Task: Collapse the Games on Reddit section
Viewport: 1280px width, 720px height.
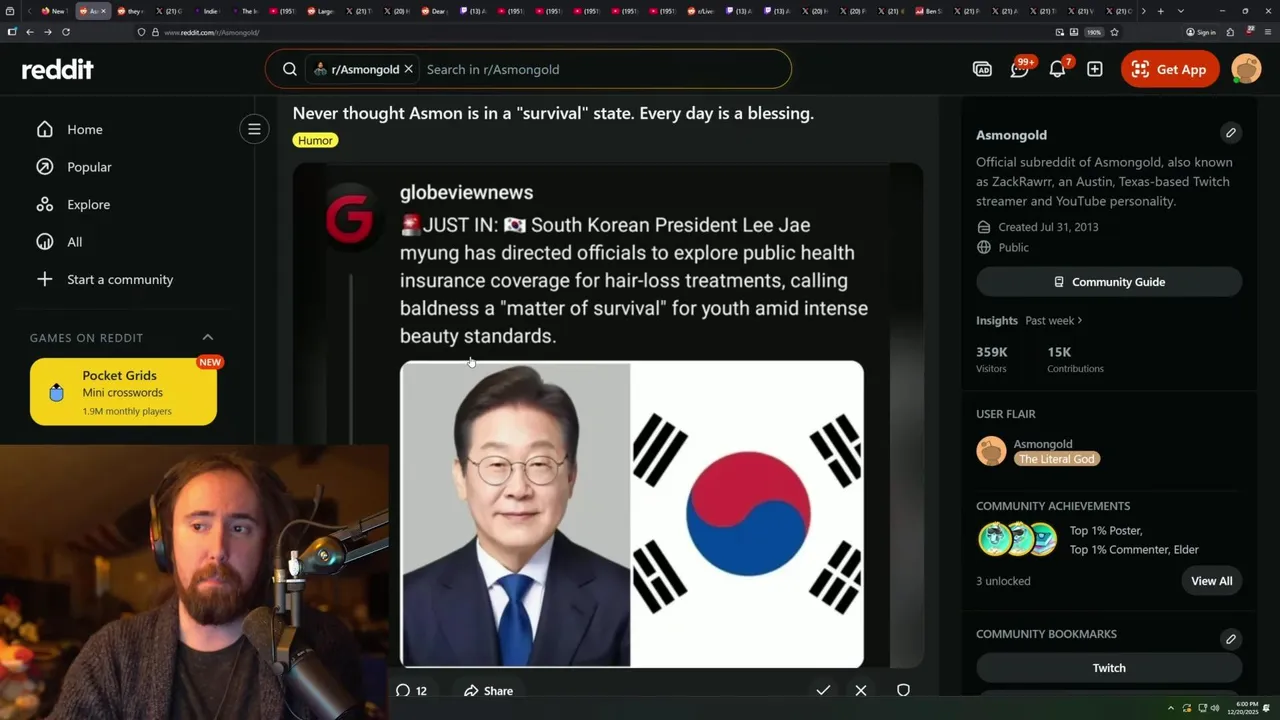Action: click(208, 337)
